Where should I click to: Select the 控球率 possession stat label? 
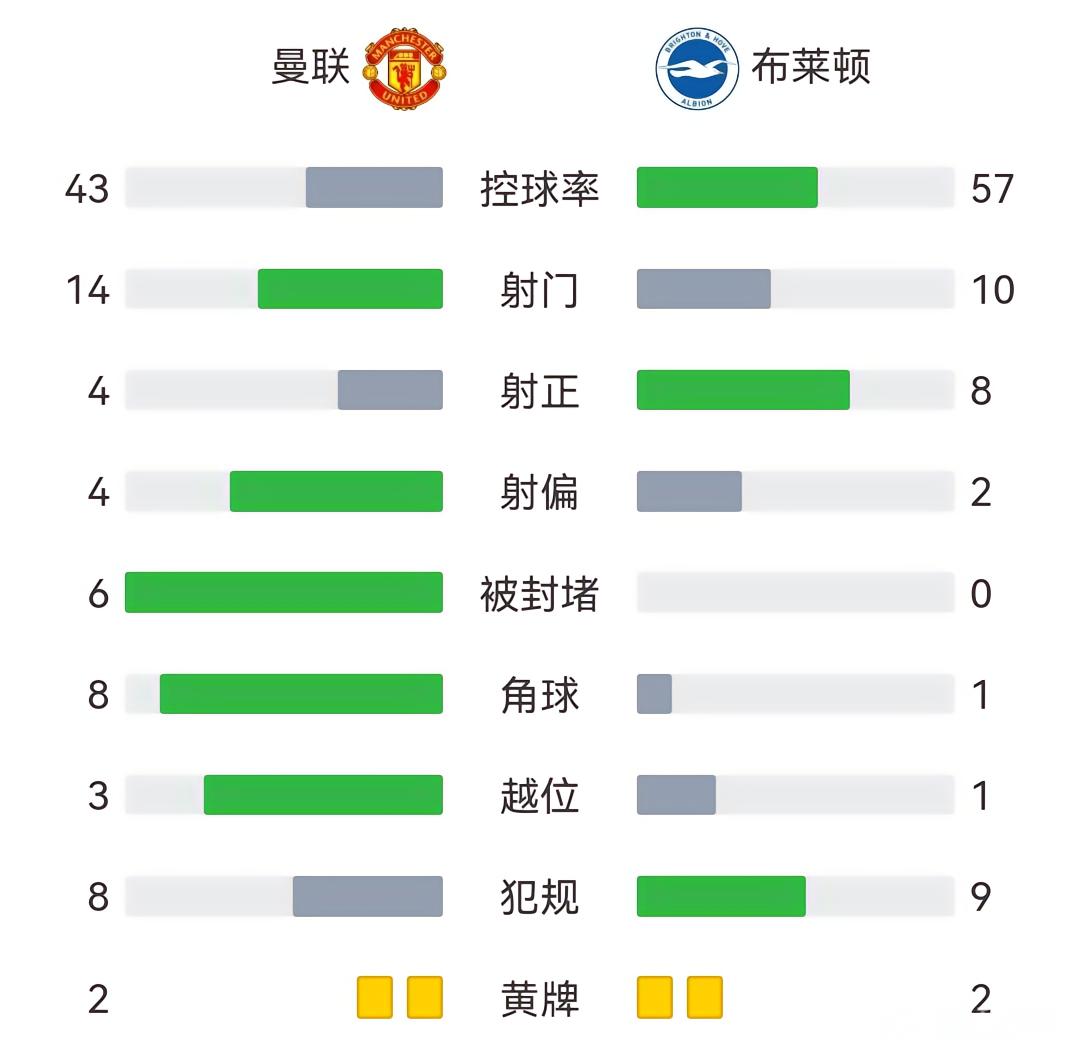(539, 188)
